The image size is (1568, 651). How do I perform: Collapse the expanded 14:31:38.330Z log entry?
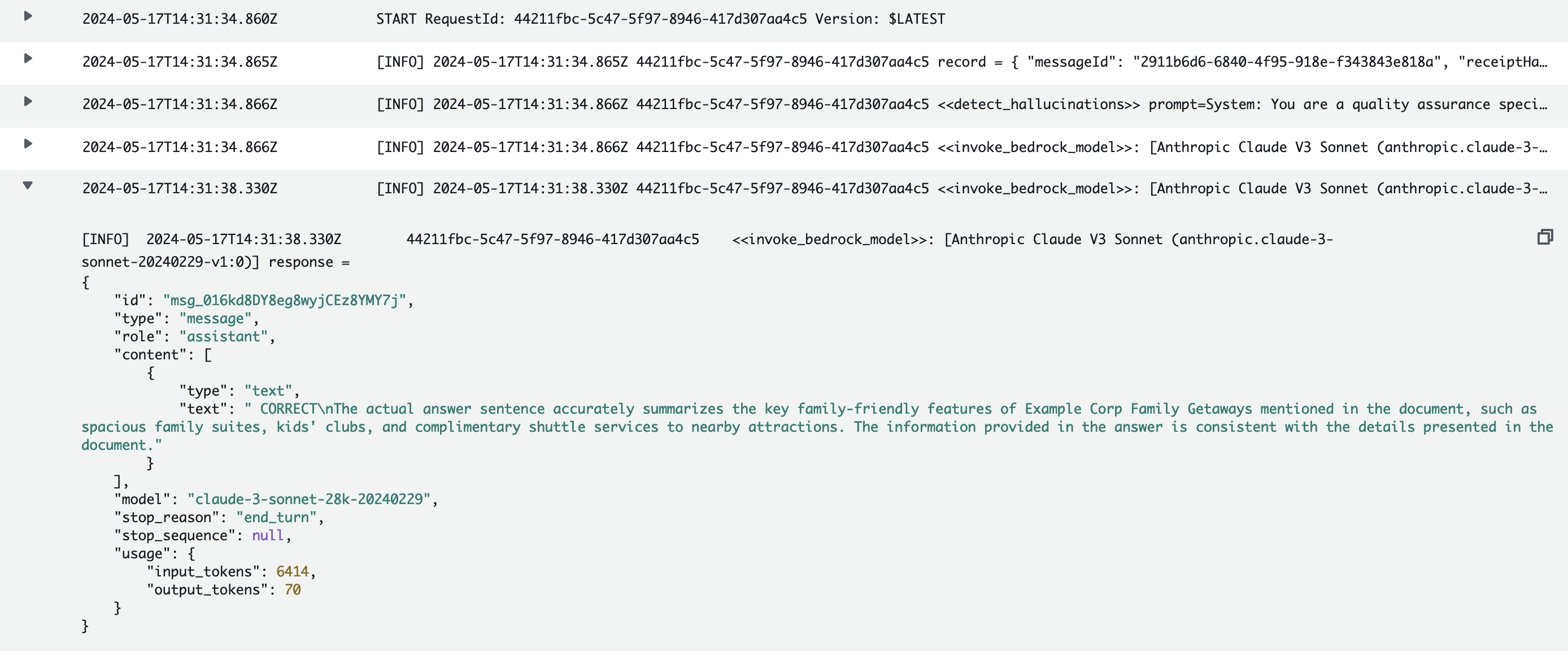pos(28,186)
